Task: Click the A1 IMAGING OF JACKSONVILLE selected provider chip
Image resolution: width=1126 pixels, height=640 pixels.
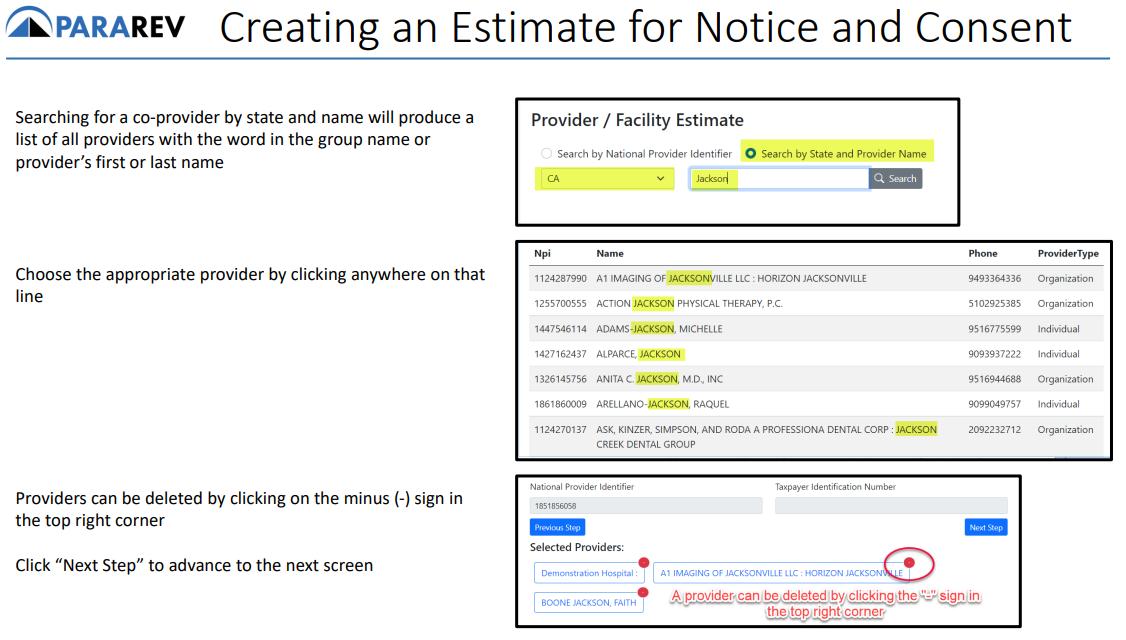Action: click(x=781, y=573)
